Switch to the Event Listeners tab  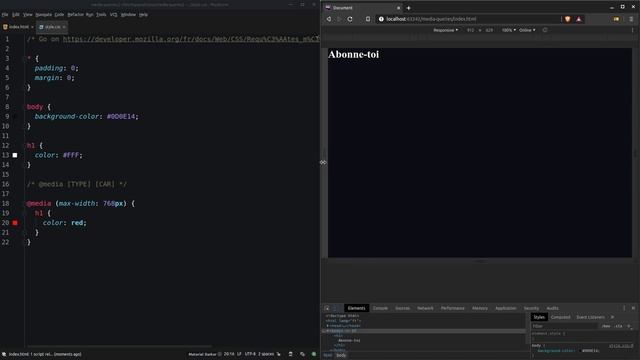(x=590, y=317)
